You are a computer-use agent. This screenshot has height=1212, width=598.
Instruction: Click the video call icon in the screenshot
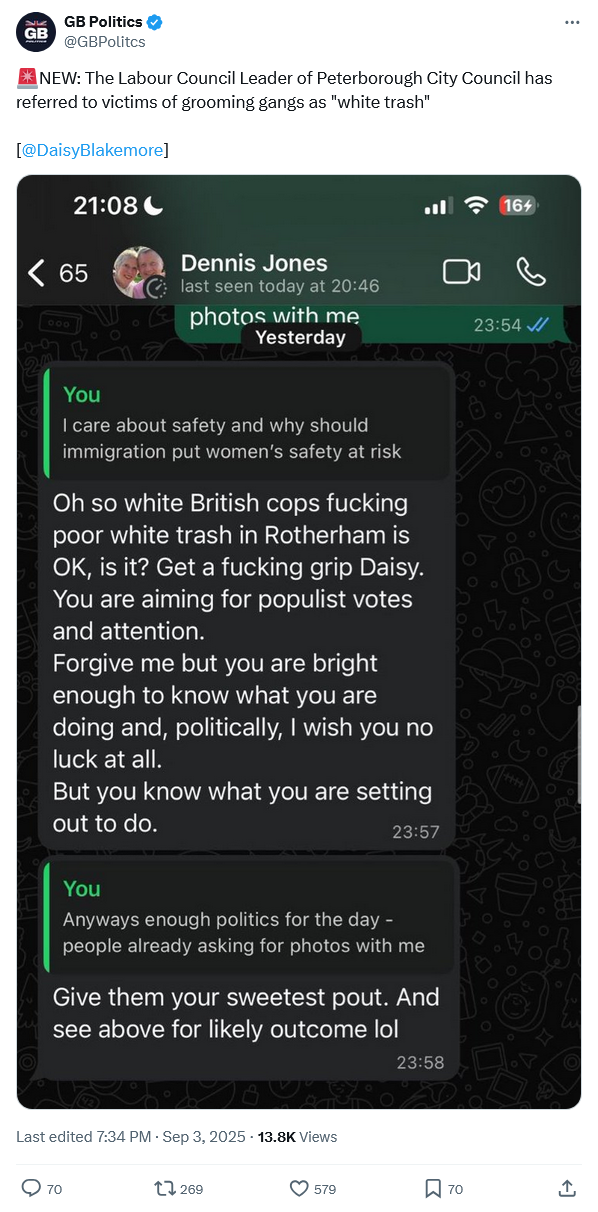(461, 271)
